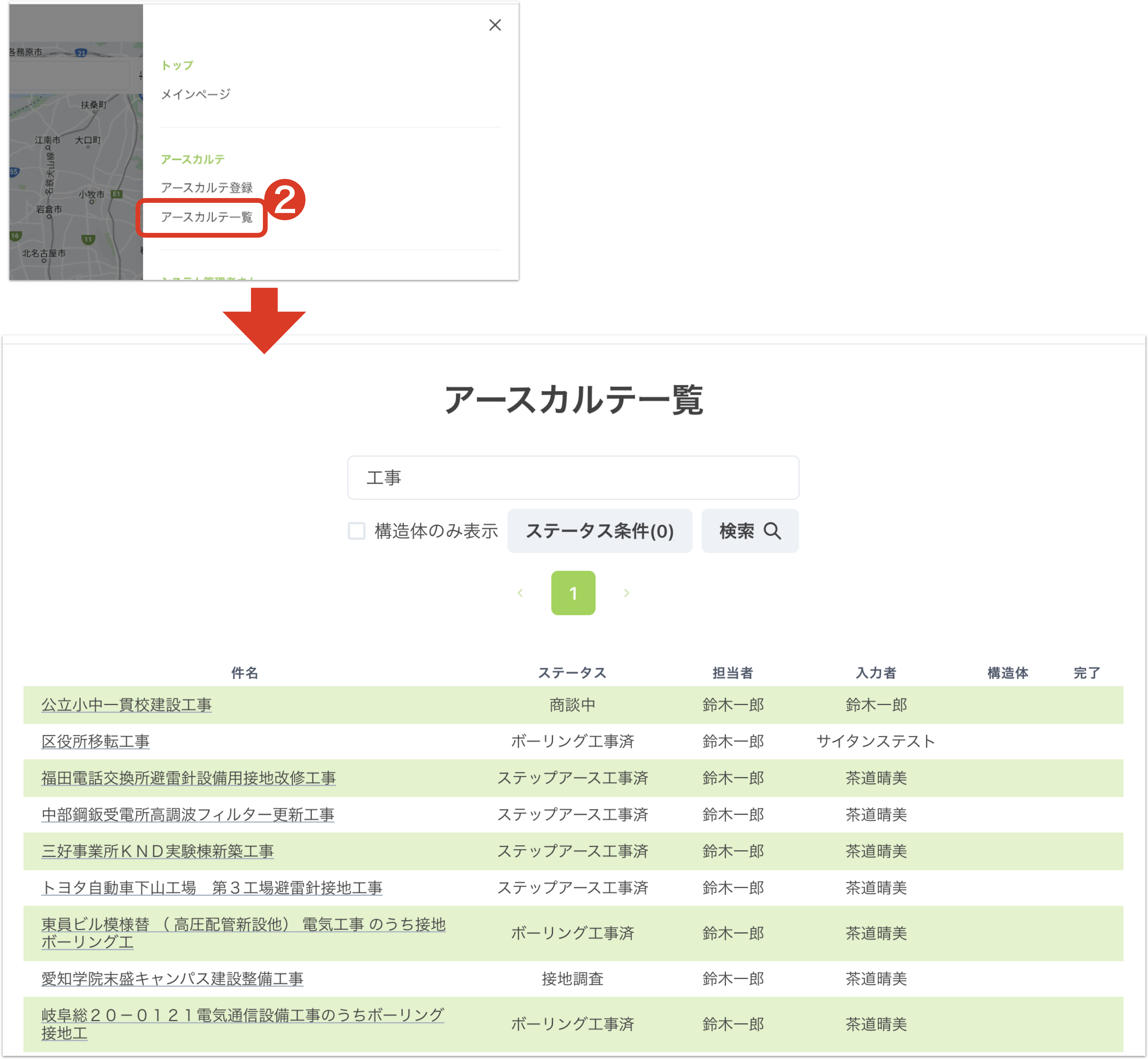Open トヨタ自動車下山工場 第3工場避雷針接地工事 link
1148x1059 pixels.
point(212,888)
